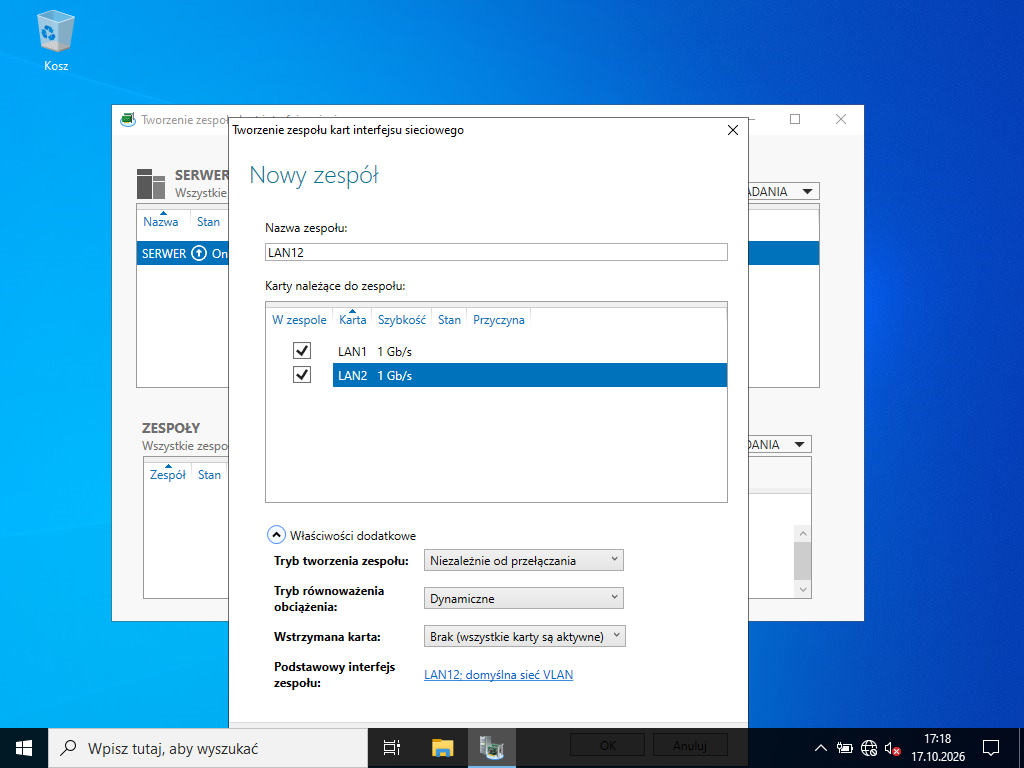The width and height of the screenshot is (1024, 768).
Task: Close the Nowy zespół dialog
Action: point(733,130)
